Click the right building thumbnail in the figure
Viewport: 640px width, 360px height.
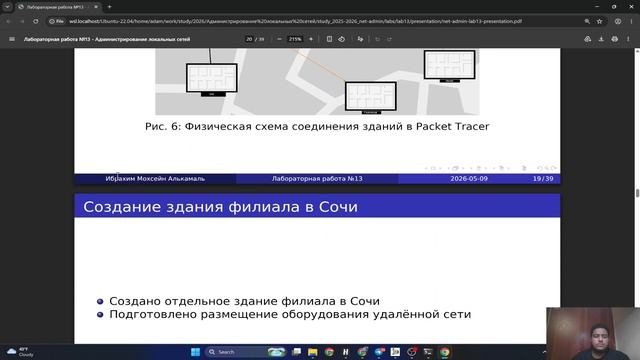click(x=449, y=65)
